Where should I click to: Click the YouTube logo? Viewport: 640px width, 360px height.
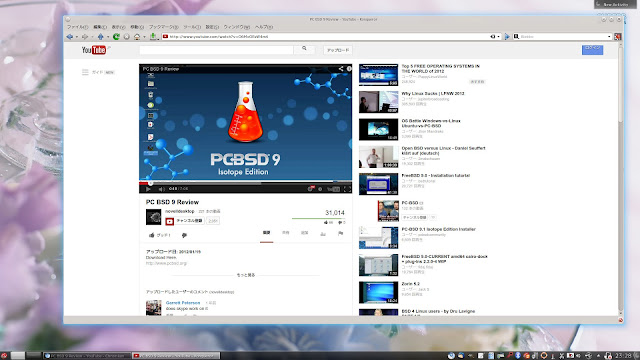pyautogui.click(x=94, y=50)
